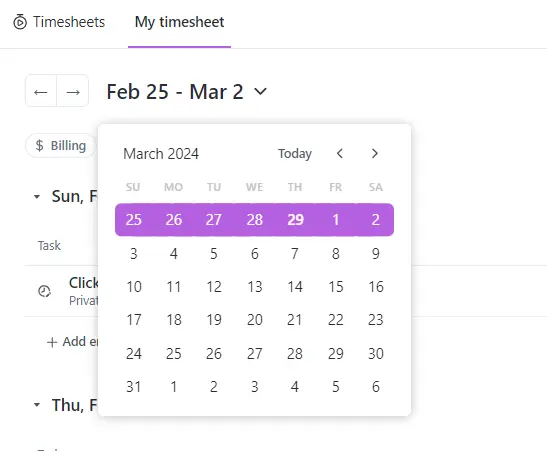
Task: Choose March 12 on the calendar
Action: click(214, 287)
